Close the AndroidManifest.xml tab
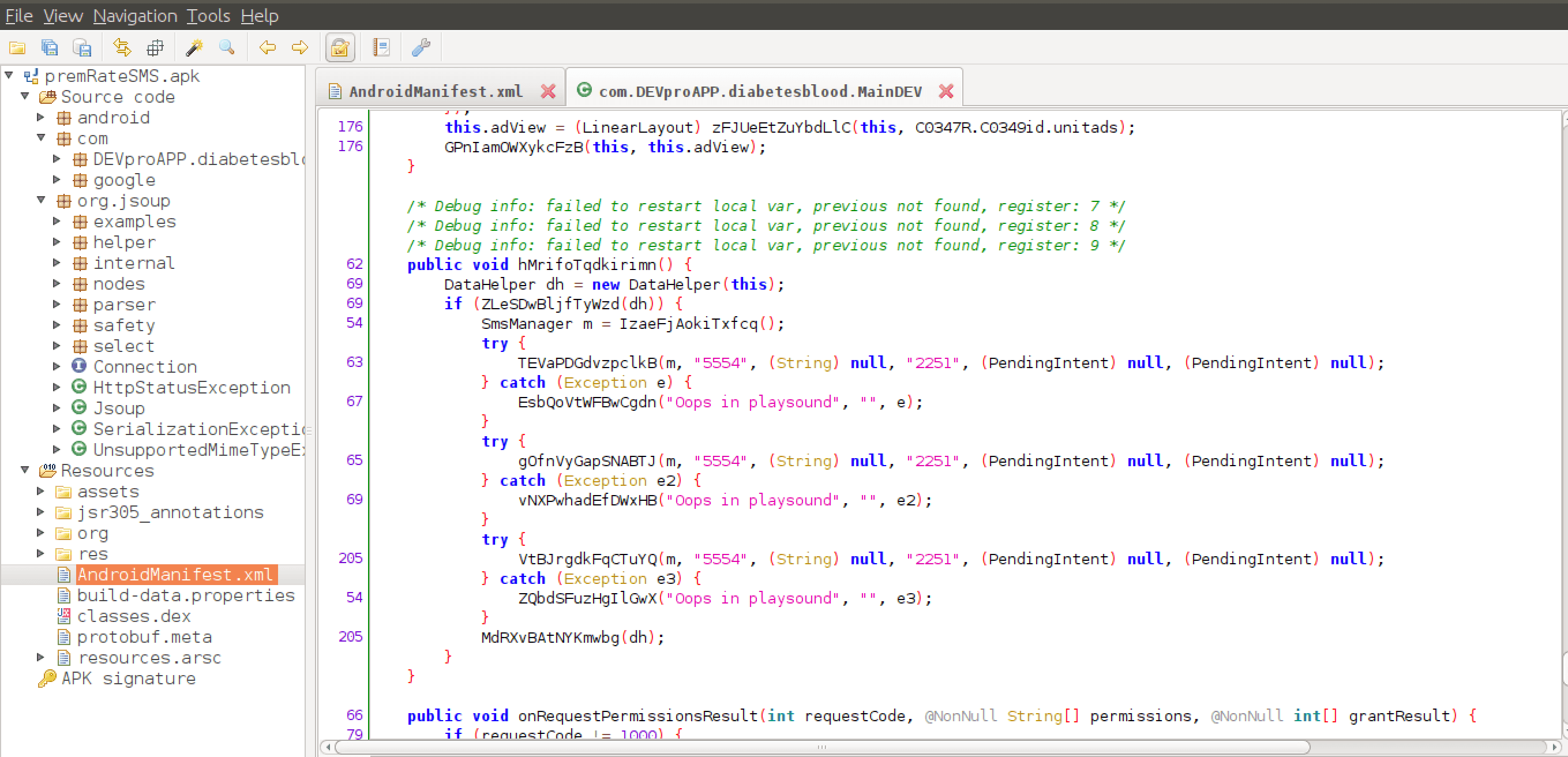Viewport: 1568px width, 757px height. coord(548,91)
